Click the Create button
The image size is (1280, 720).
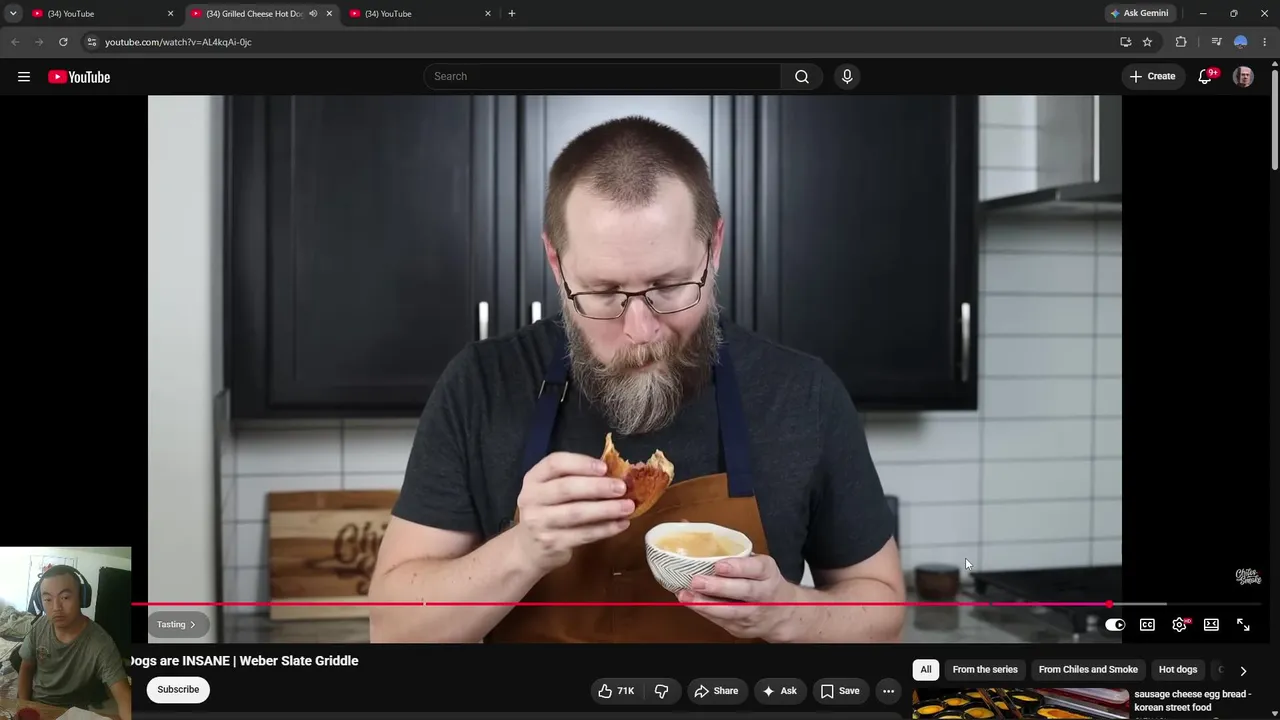point(1153,77)
